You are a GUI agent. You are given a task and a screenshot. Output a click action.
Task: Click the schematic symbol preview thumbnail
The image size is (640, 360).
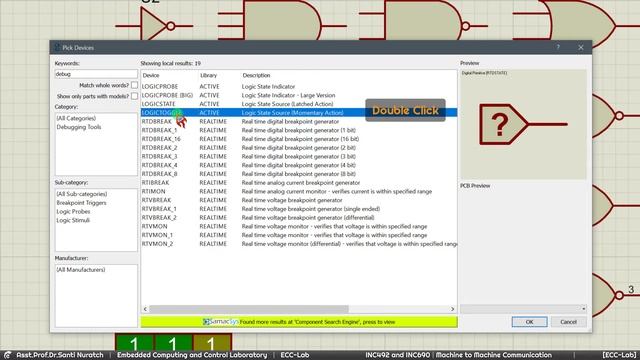[523, 124]
